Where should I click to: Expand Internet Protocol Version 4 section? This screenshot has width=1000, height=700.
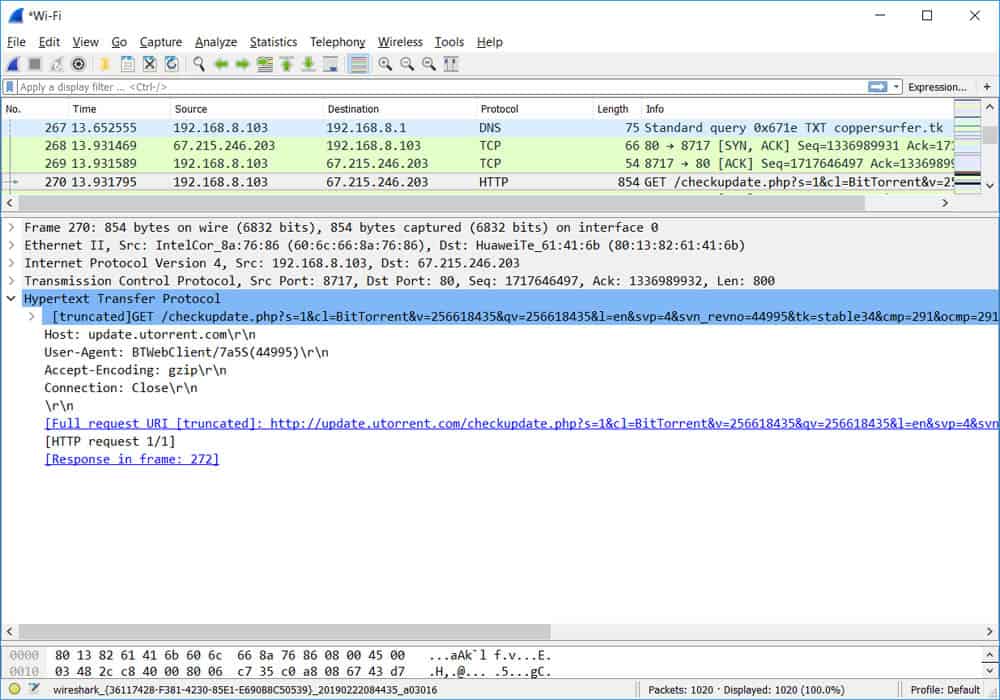pos(11,263)
